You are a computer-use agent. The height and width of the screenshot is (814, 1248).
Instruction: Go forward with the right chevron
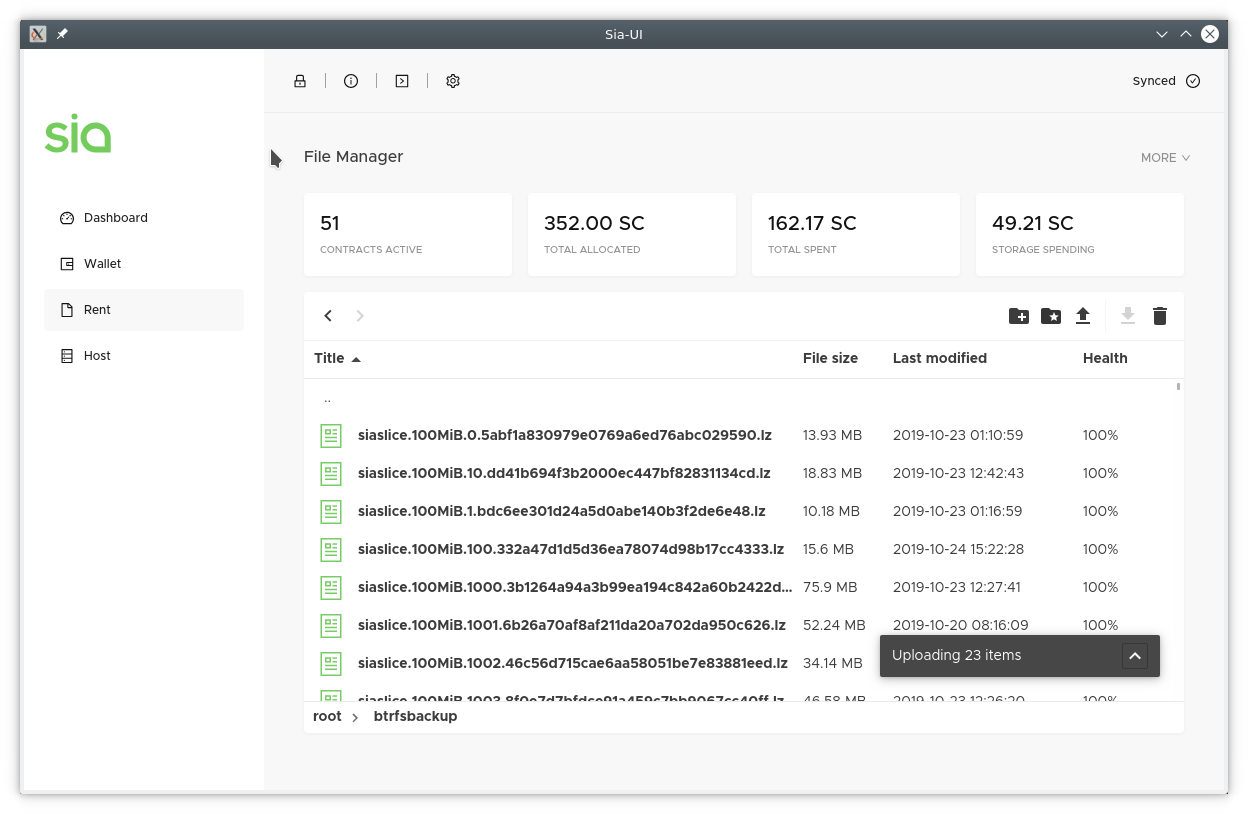(x=360, y=316)
